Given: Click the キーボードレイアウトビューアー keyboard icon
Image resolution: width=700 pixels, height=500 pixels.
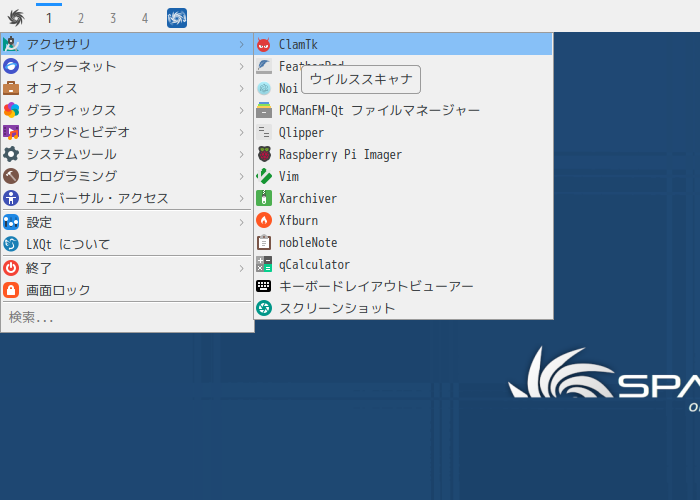Looking at the screenshot, I should (x=264, y=286).
